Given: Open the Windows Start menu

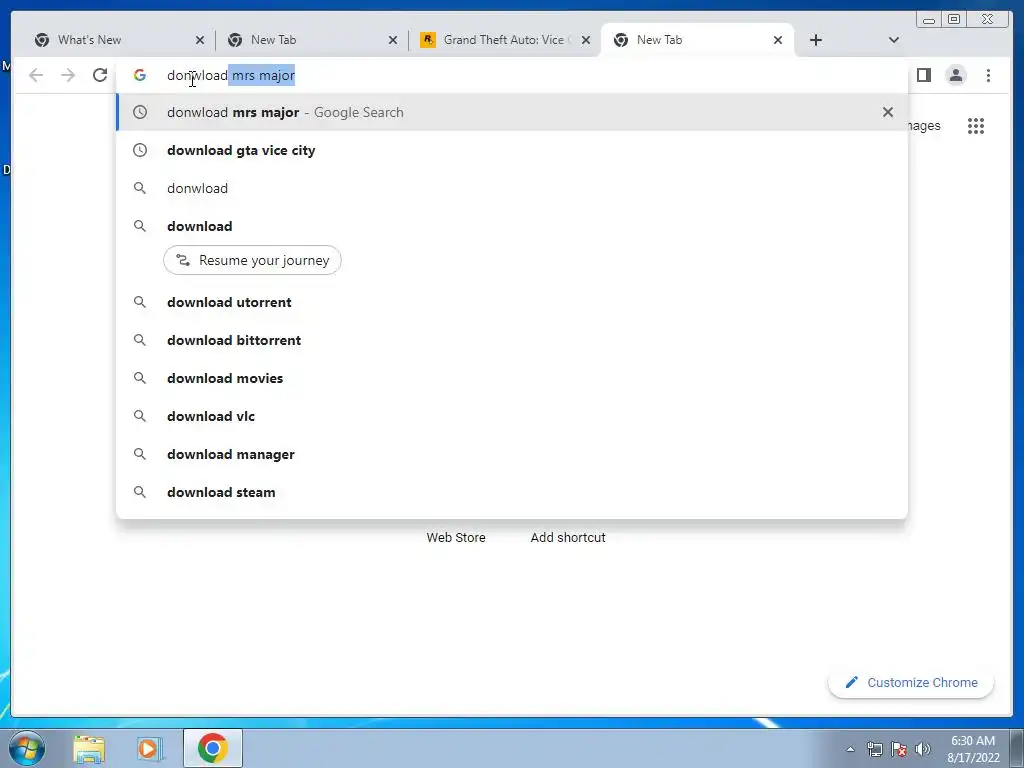Looking at the screenshot, I should point(27,748).
